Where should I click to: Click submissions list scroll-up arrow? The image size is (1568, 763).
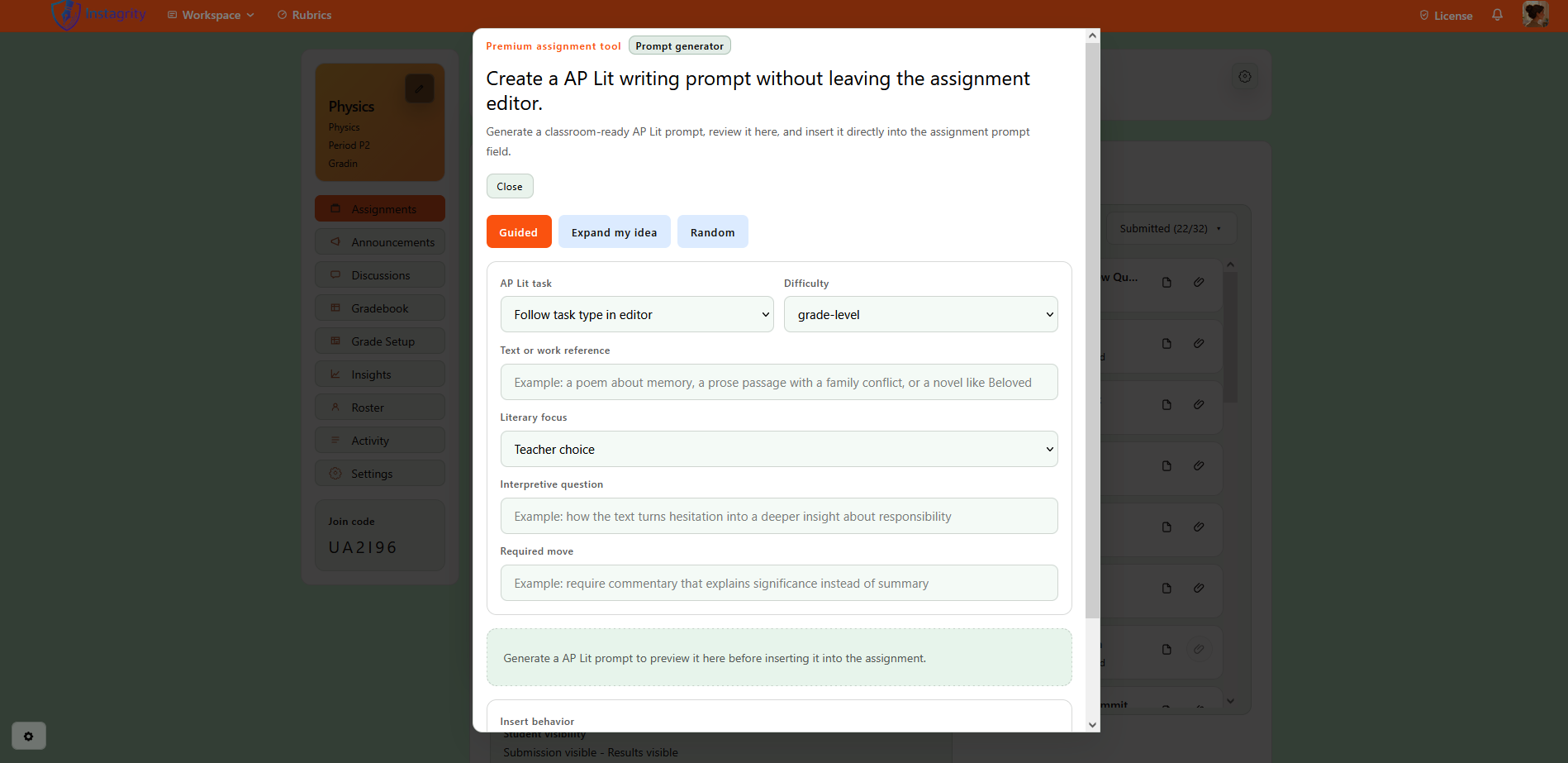point(1230,265)
